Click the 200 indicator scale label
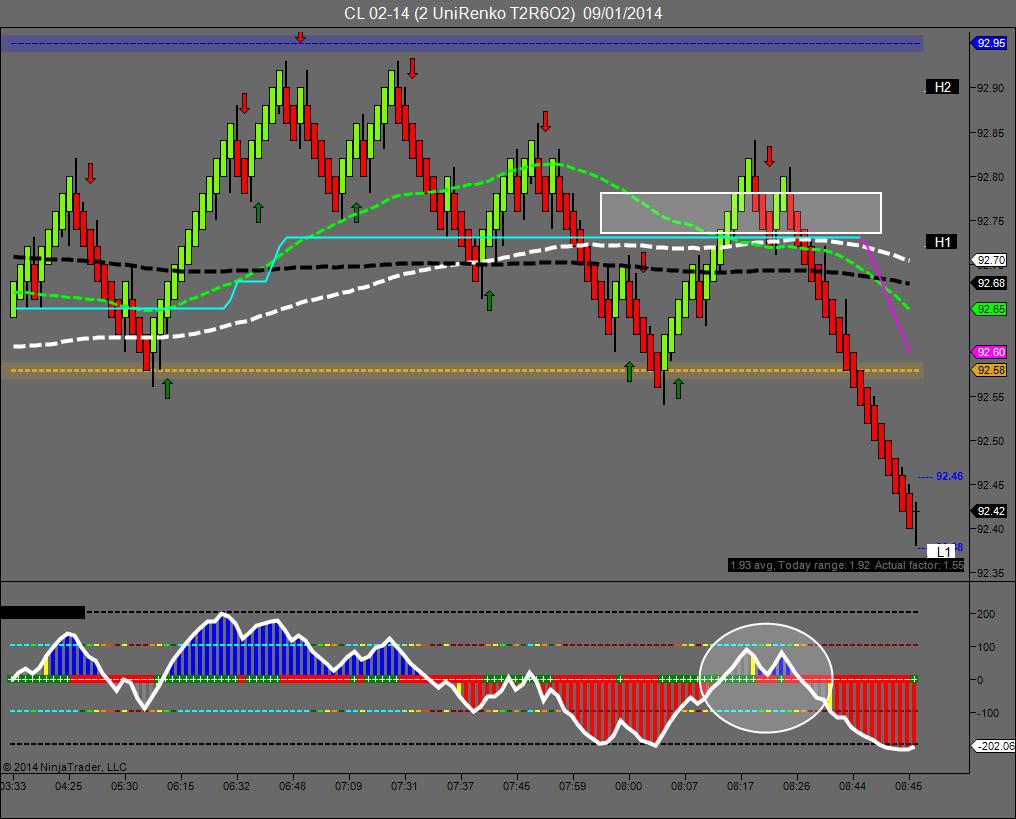This screenshot has width=1016, height=819. pos(986,614)
